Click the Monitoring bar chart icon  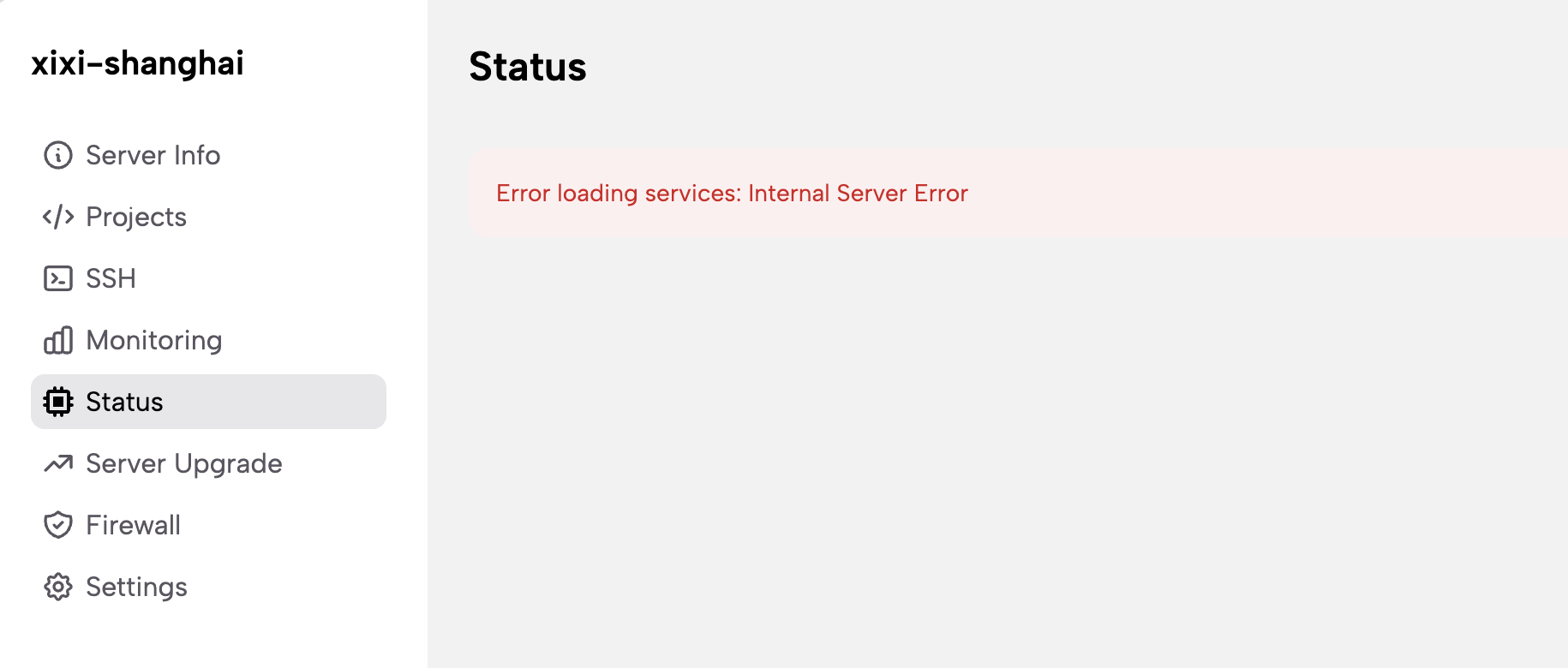[x=58, y=340]
